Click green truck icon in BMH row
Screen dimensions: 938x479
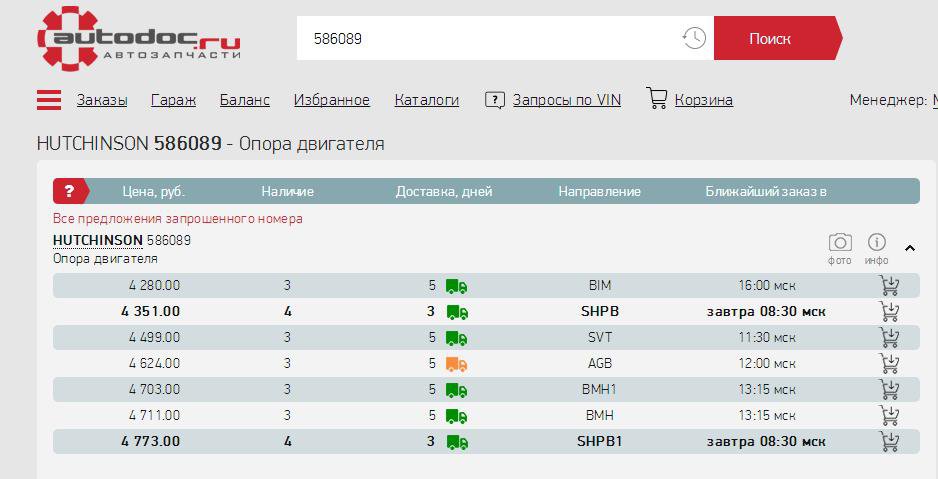click(456, 416)
